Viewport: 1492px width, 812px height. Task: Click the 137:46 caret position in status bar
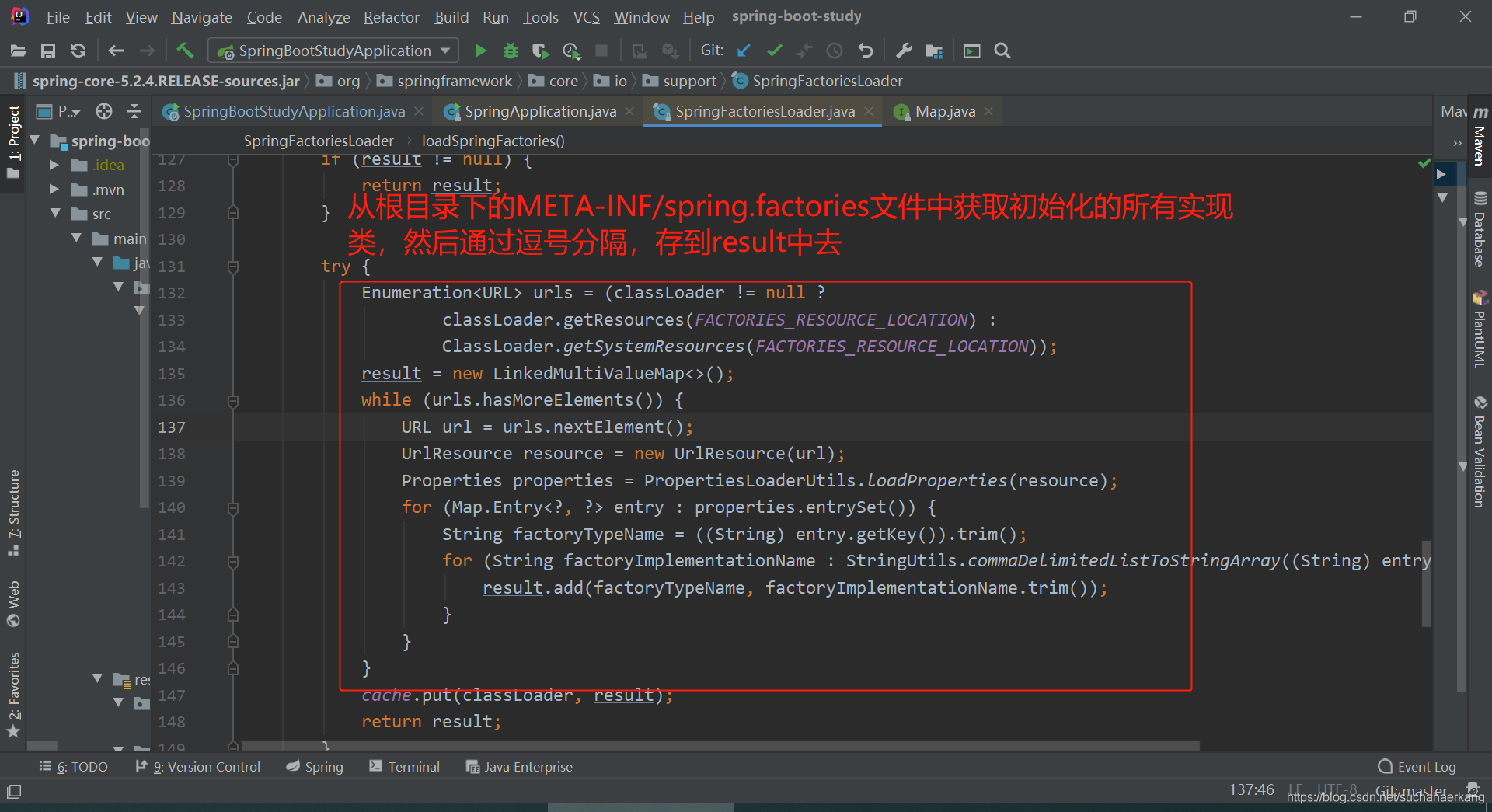coord(1251,790)
